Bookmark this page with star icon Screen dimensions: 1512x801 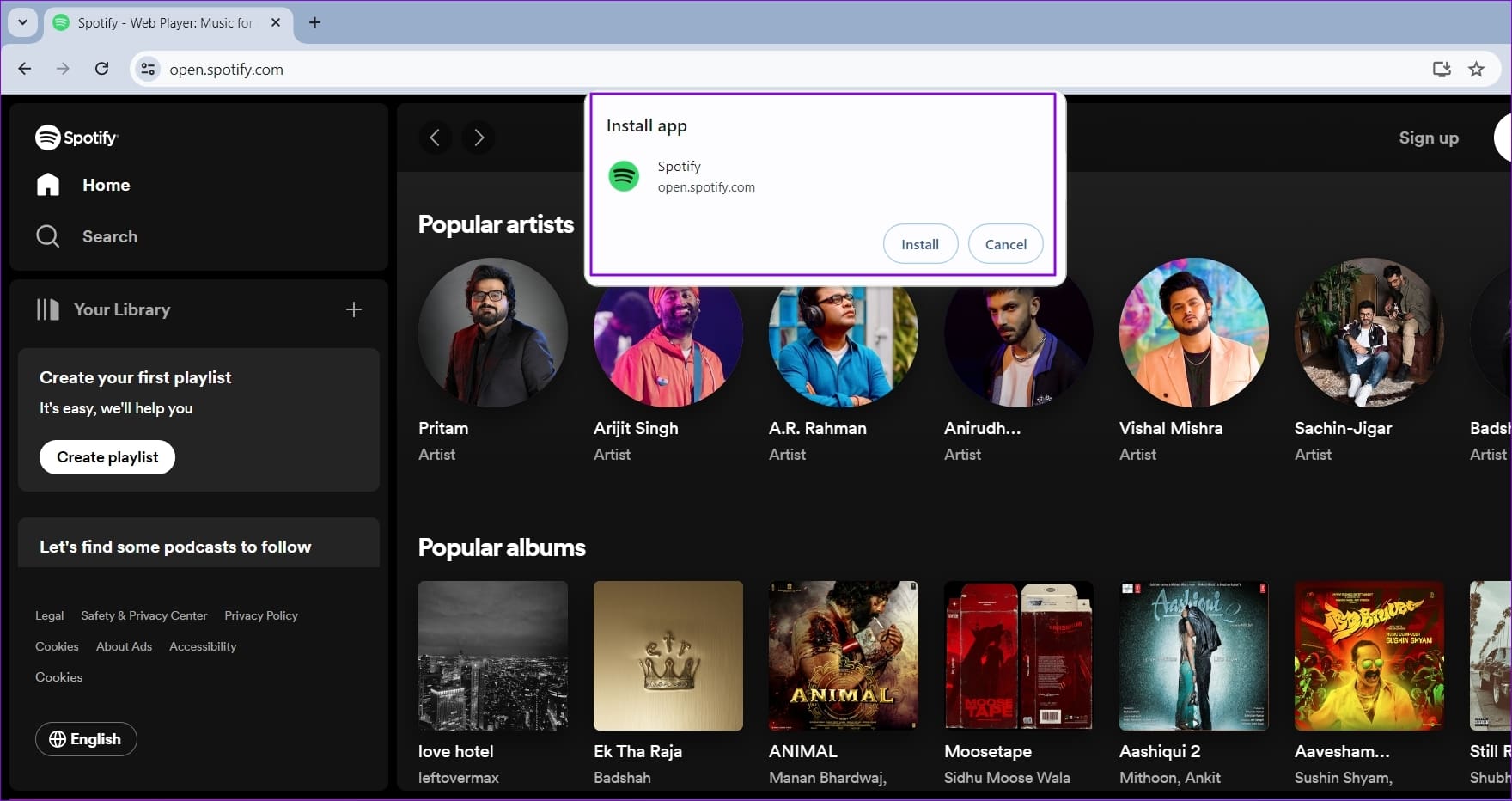(1476, 69)
